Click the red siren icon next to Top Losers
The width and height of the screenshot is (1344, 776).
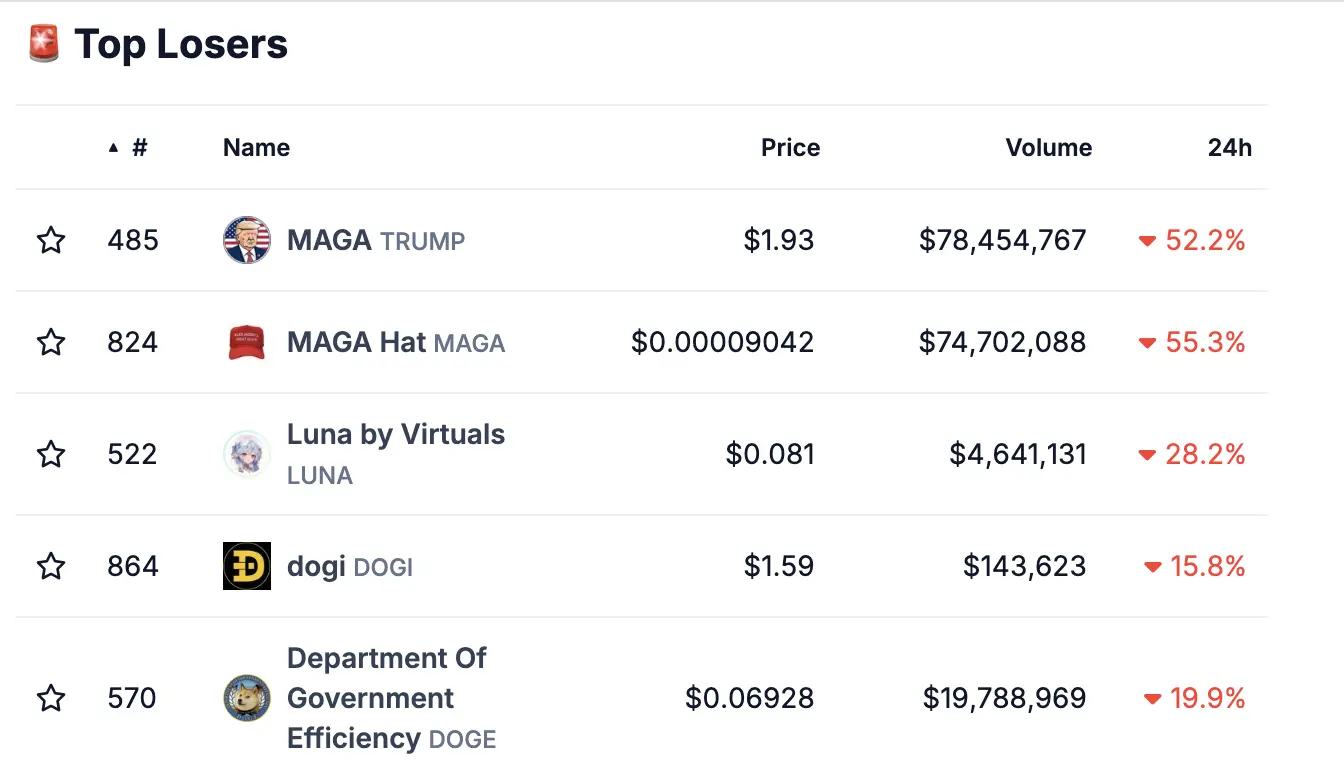[41, 43]
